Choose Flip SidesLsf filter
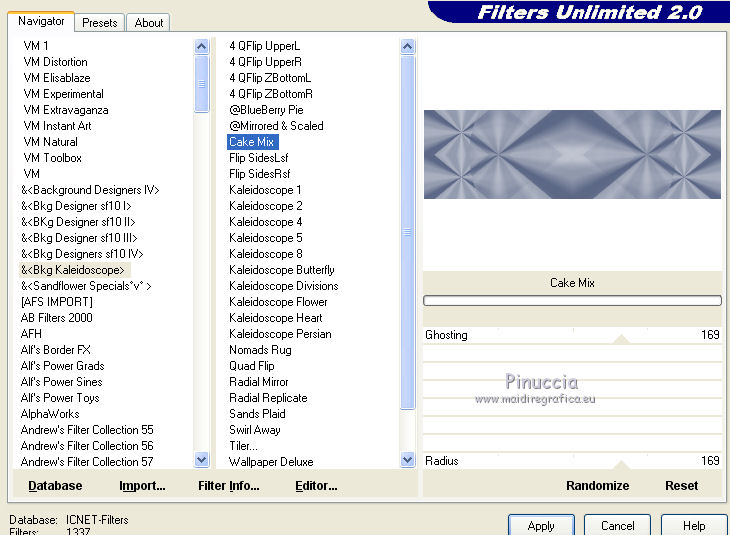Screen dimensions: 730x535 pos(258,158)
